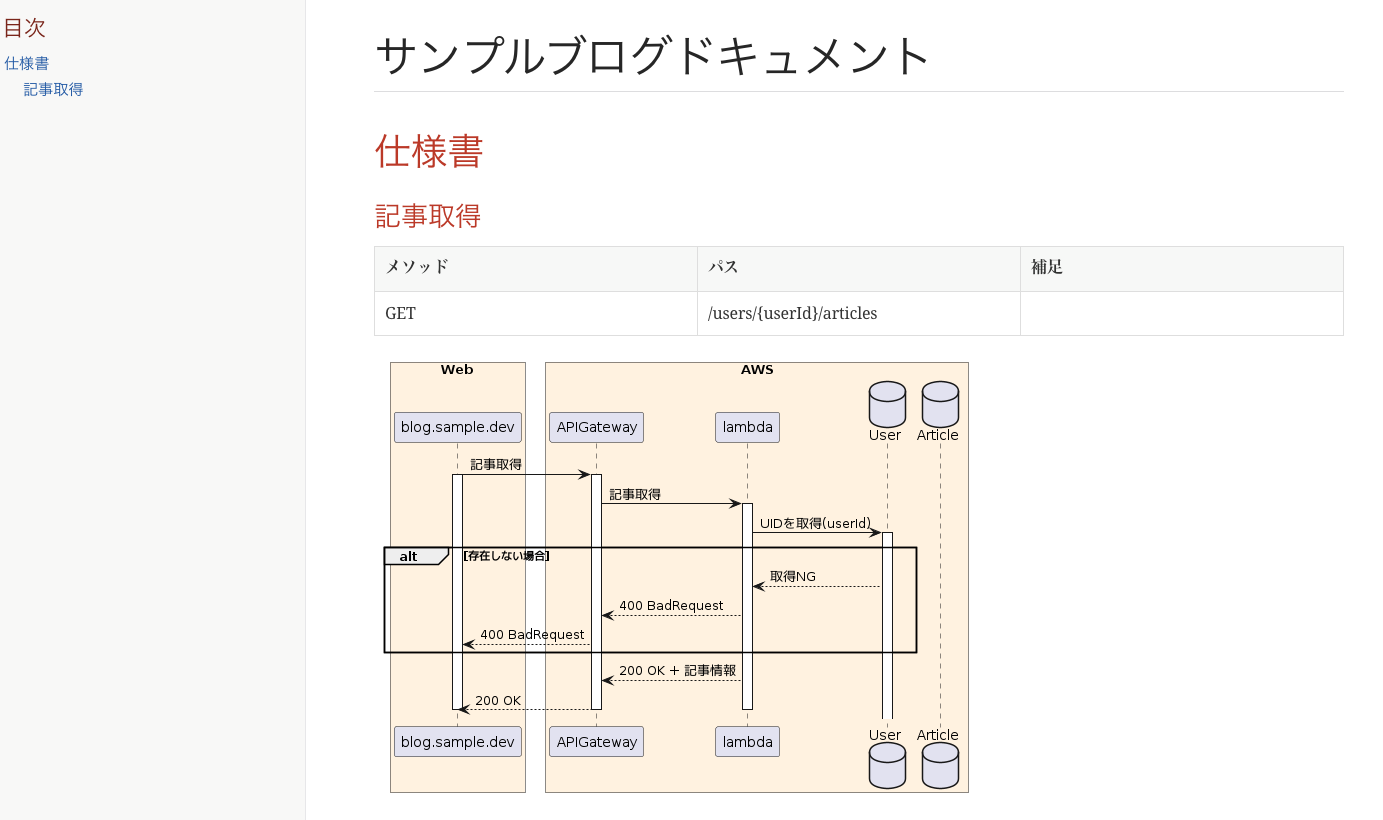Select the 仕様書 section heading in the document
The height and width of the screenshot is (820, 1383).
coord(428,152)
